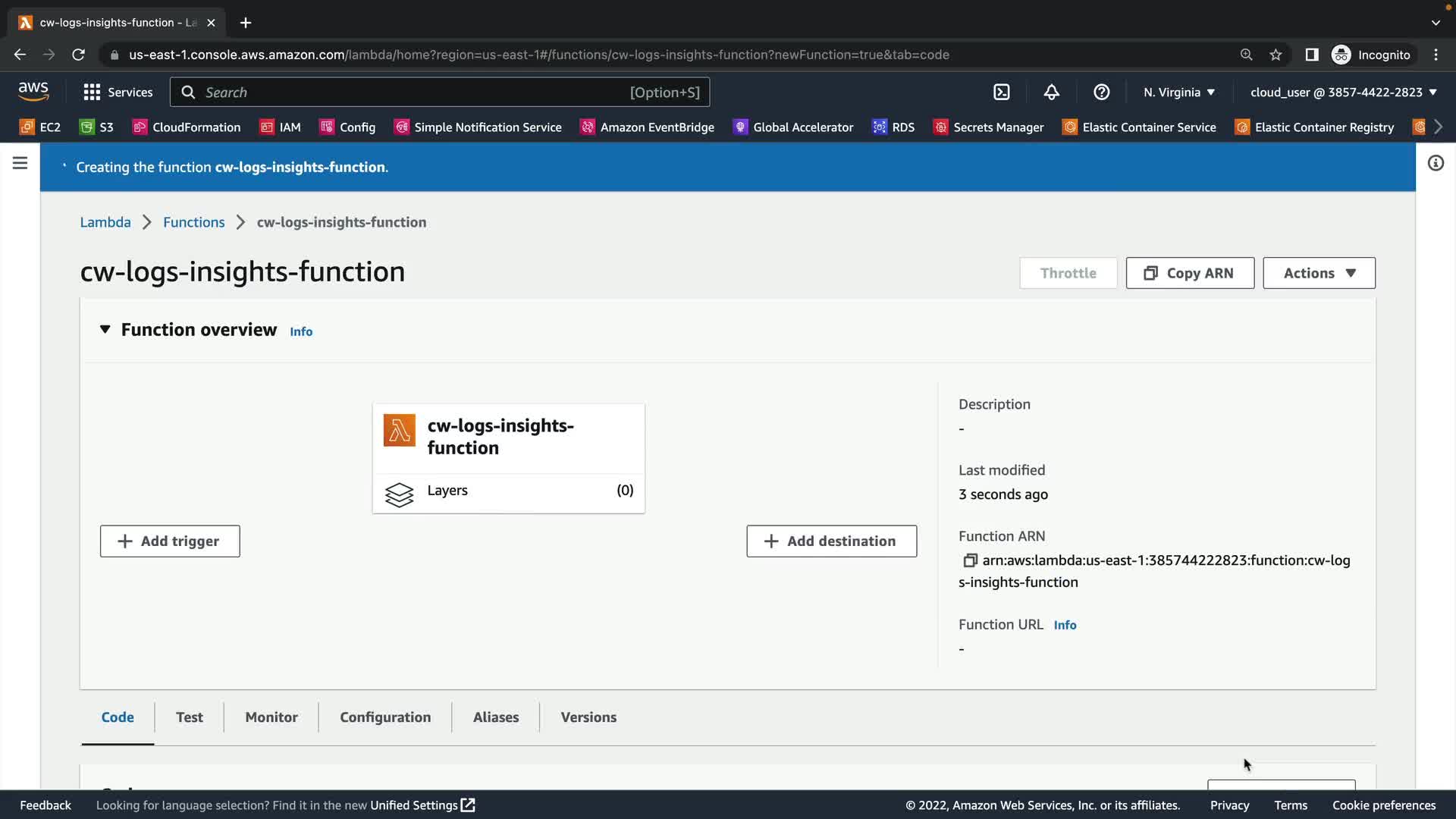Image resolution: width=1456 pixels, height=819 pixels.
Task: Open the N. Virginia region selector
Action: [1178, 92]
